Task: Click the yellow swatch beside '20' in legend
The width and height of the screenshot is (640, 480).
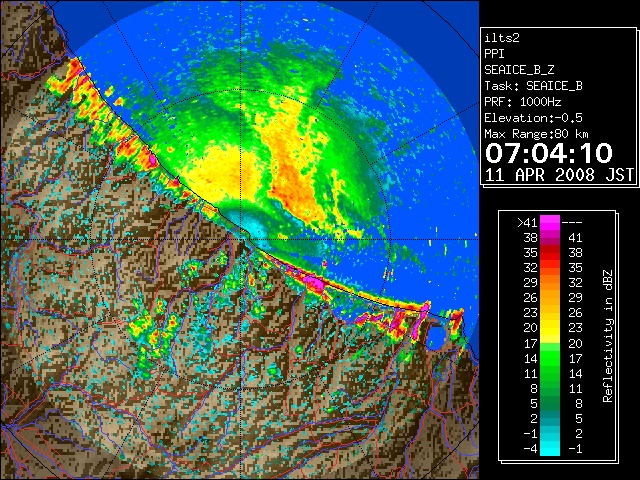Action: tap(549, 328)
